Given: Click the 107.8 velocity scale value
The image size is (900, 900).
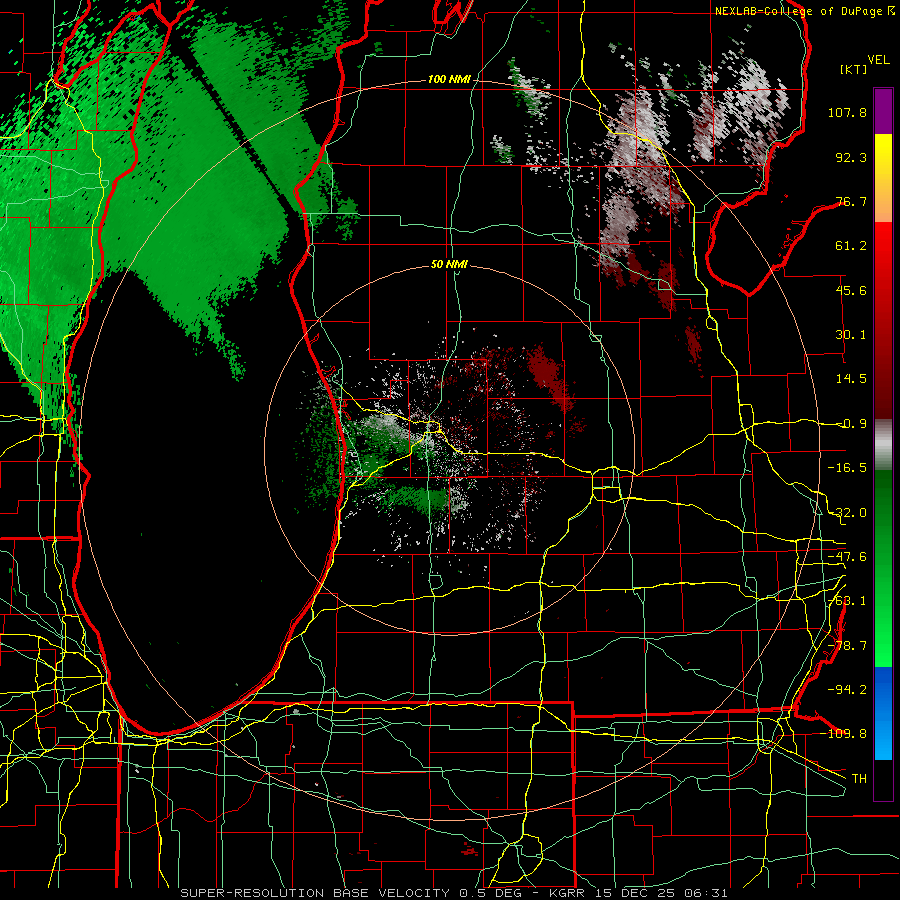Looking at the screenshot, I should click(x=847, y=113).
